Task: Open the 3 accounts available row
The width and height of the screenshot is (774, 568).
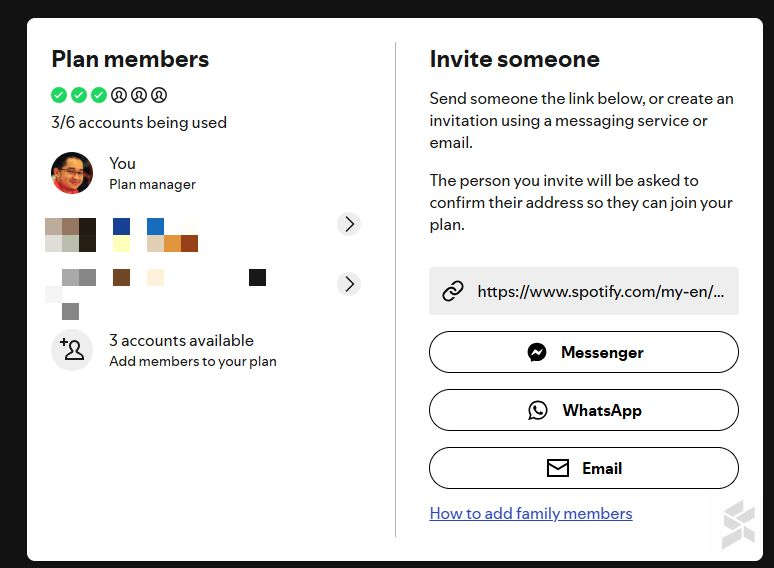Action: [x=164, y=350]
